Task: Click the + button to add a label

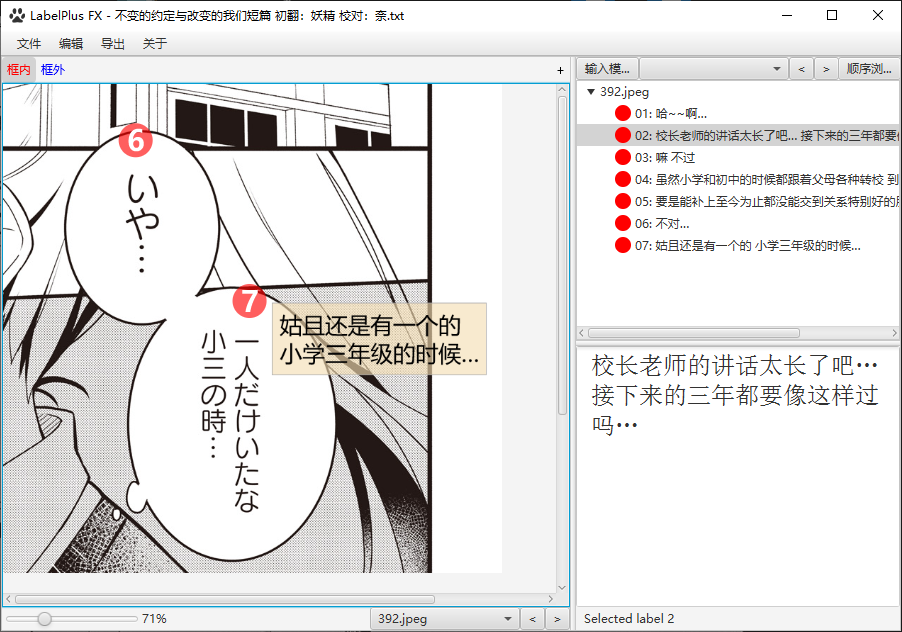Action: tap(559, 69)
